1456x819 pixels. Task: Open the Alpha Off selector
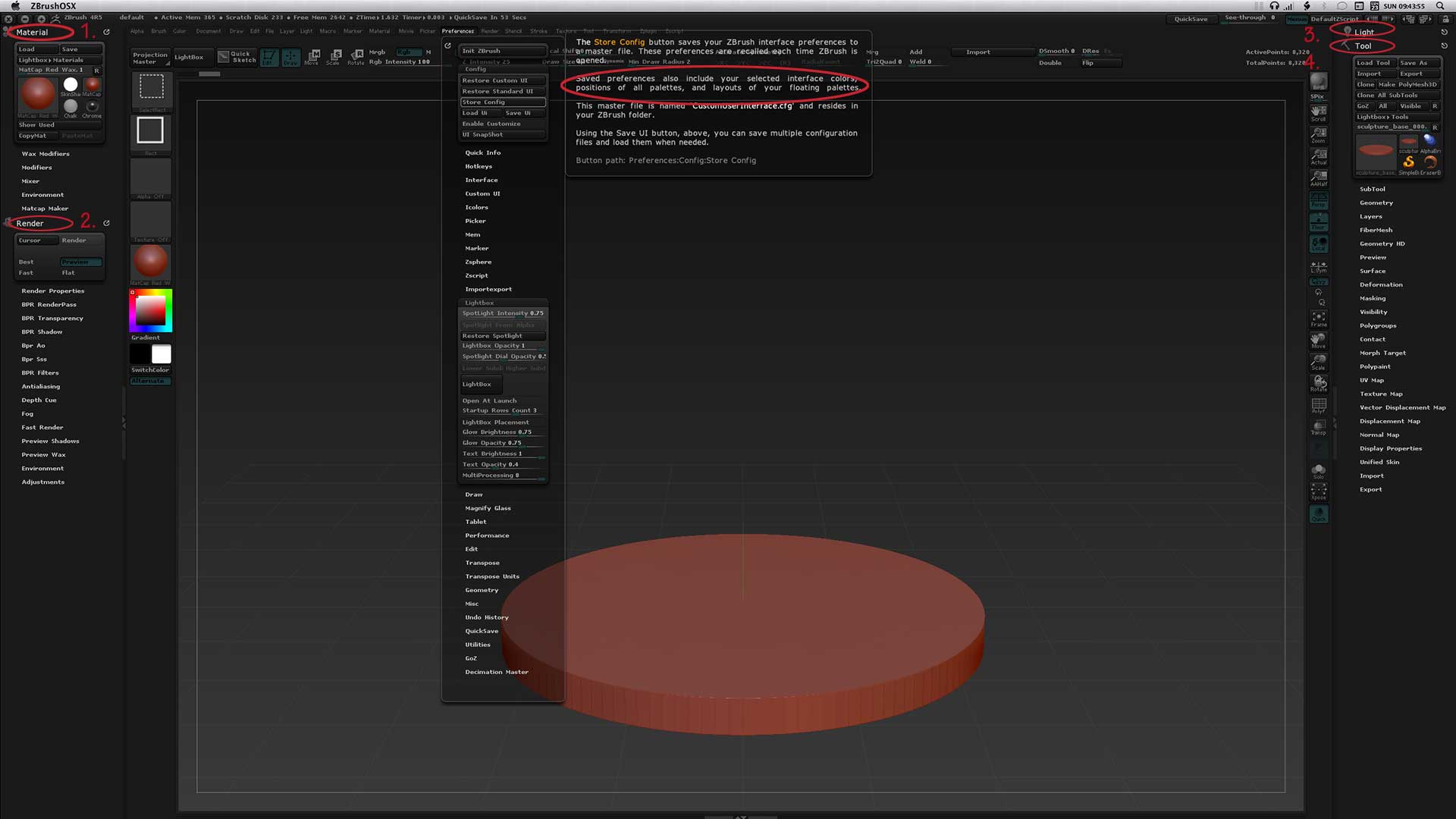point(151,179)
